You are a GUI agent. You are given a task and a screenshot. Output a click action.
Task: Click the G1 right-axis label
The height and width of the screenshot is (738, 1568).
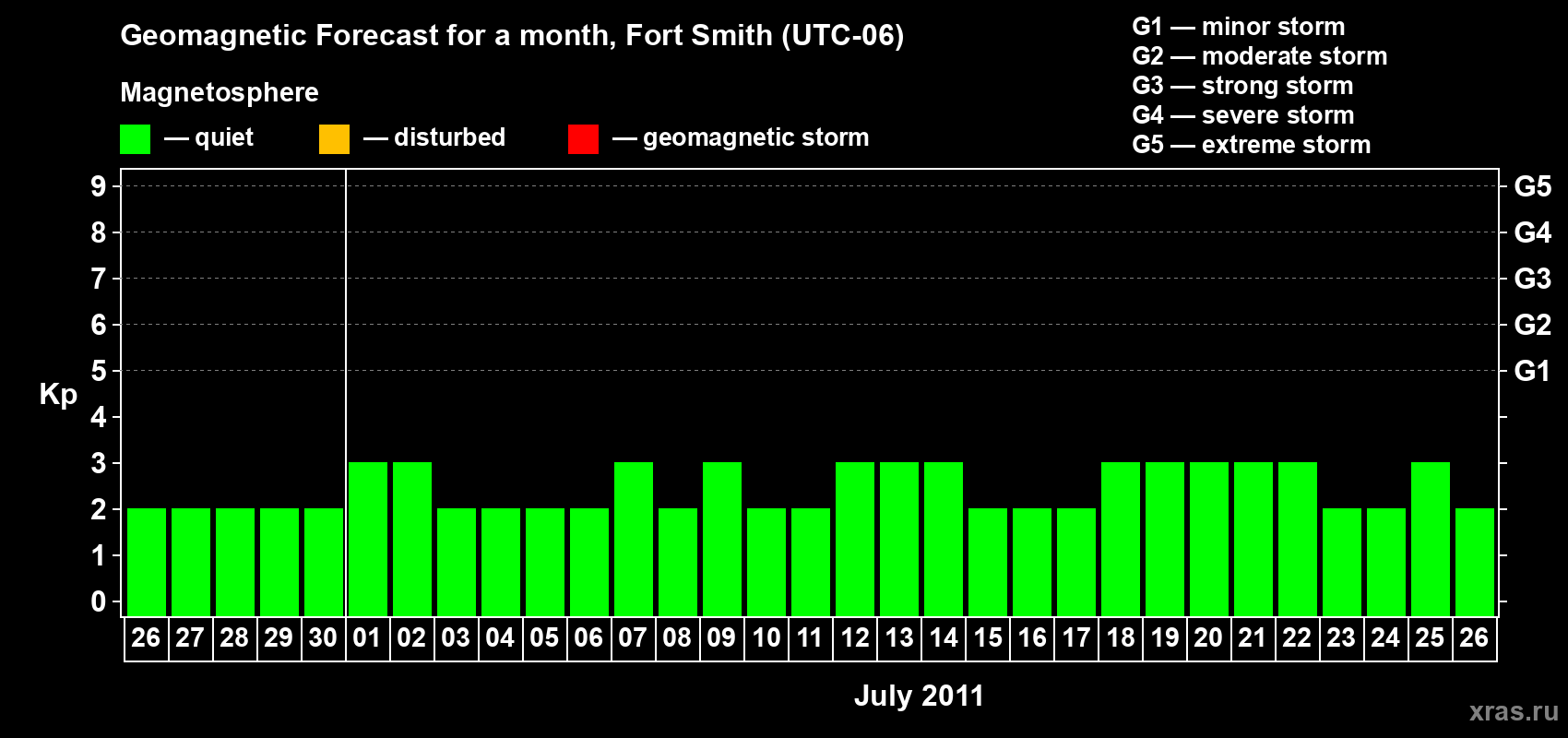[x=1532, y=371]
